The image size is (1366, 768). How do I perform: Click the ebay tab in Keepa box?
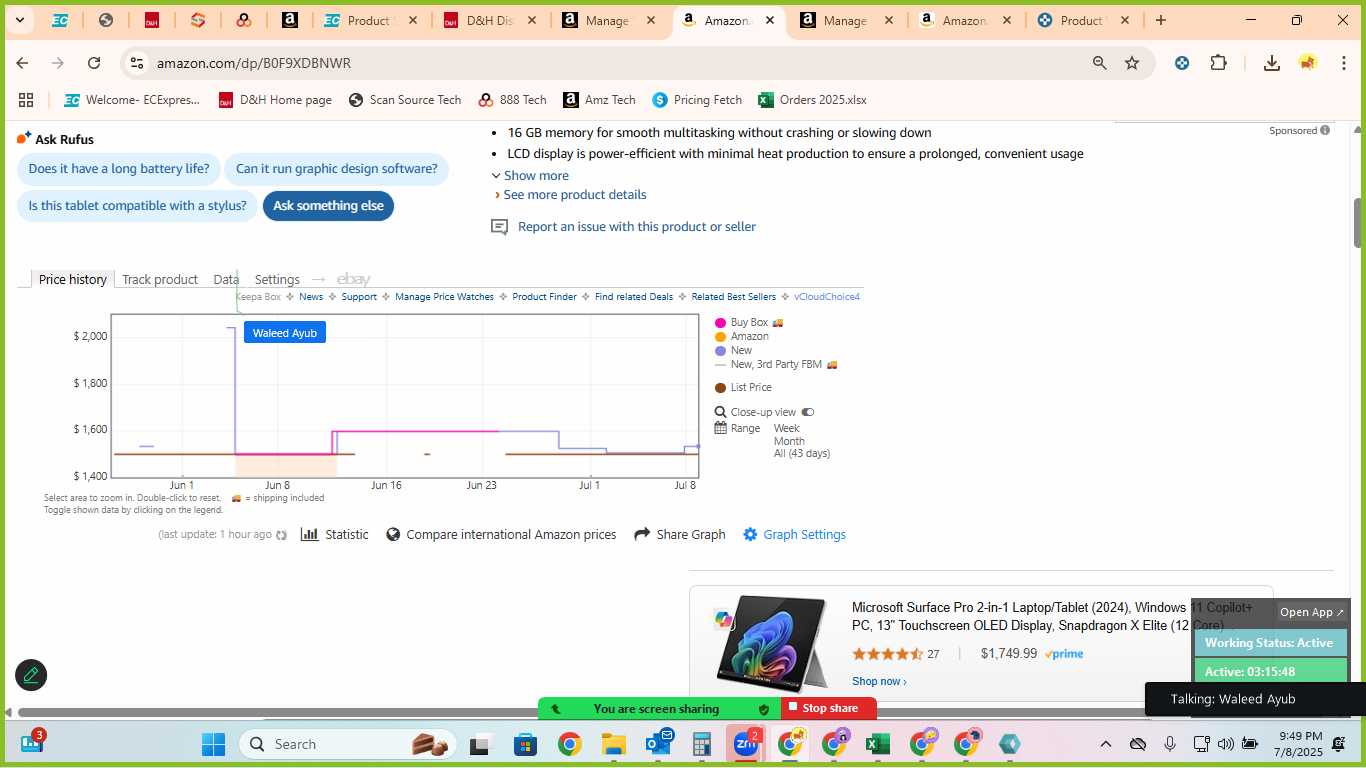(x=354, y=279)
